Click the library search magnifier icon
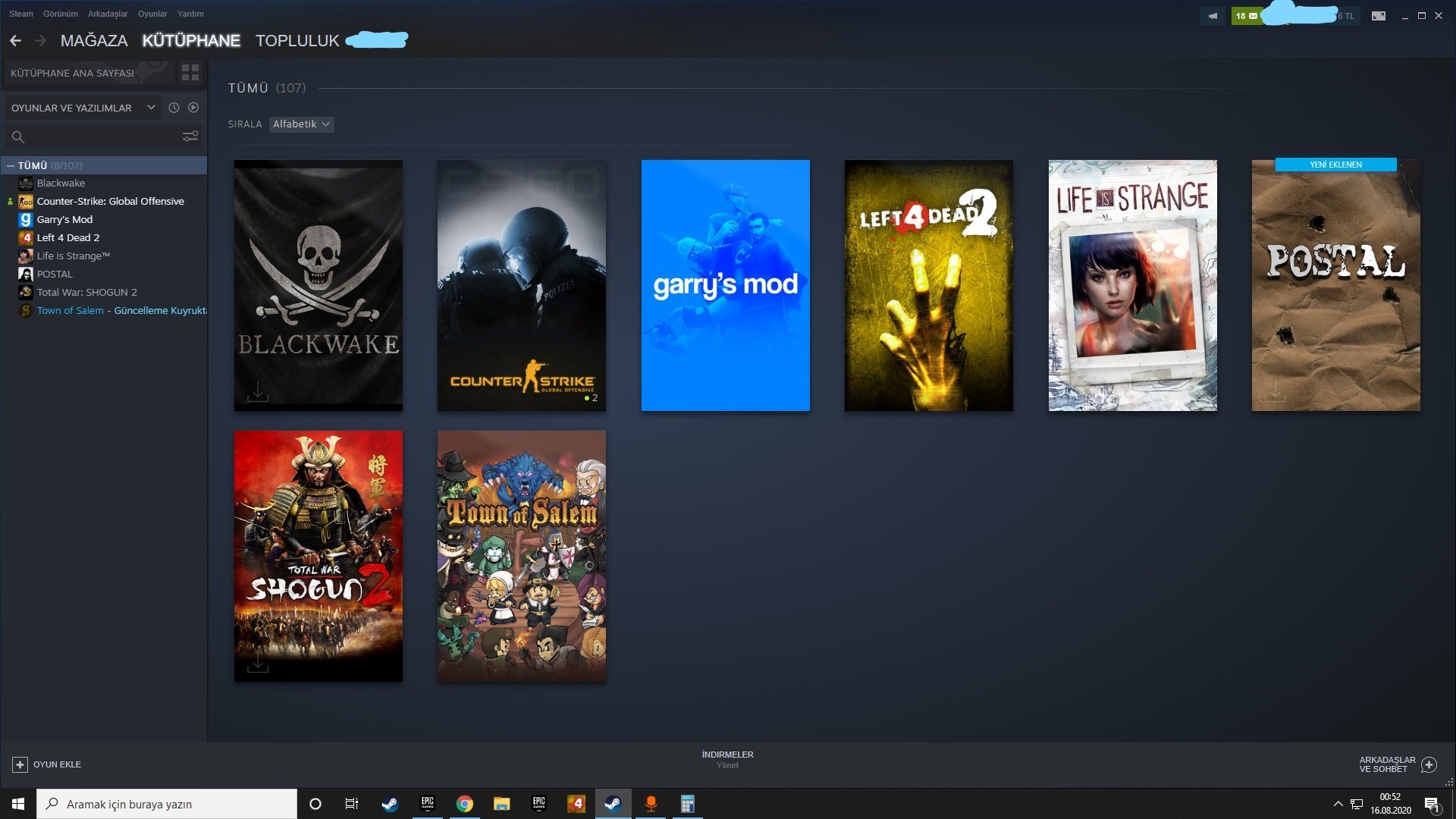 point(18,137)
